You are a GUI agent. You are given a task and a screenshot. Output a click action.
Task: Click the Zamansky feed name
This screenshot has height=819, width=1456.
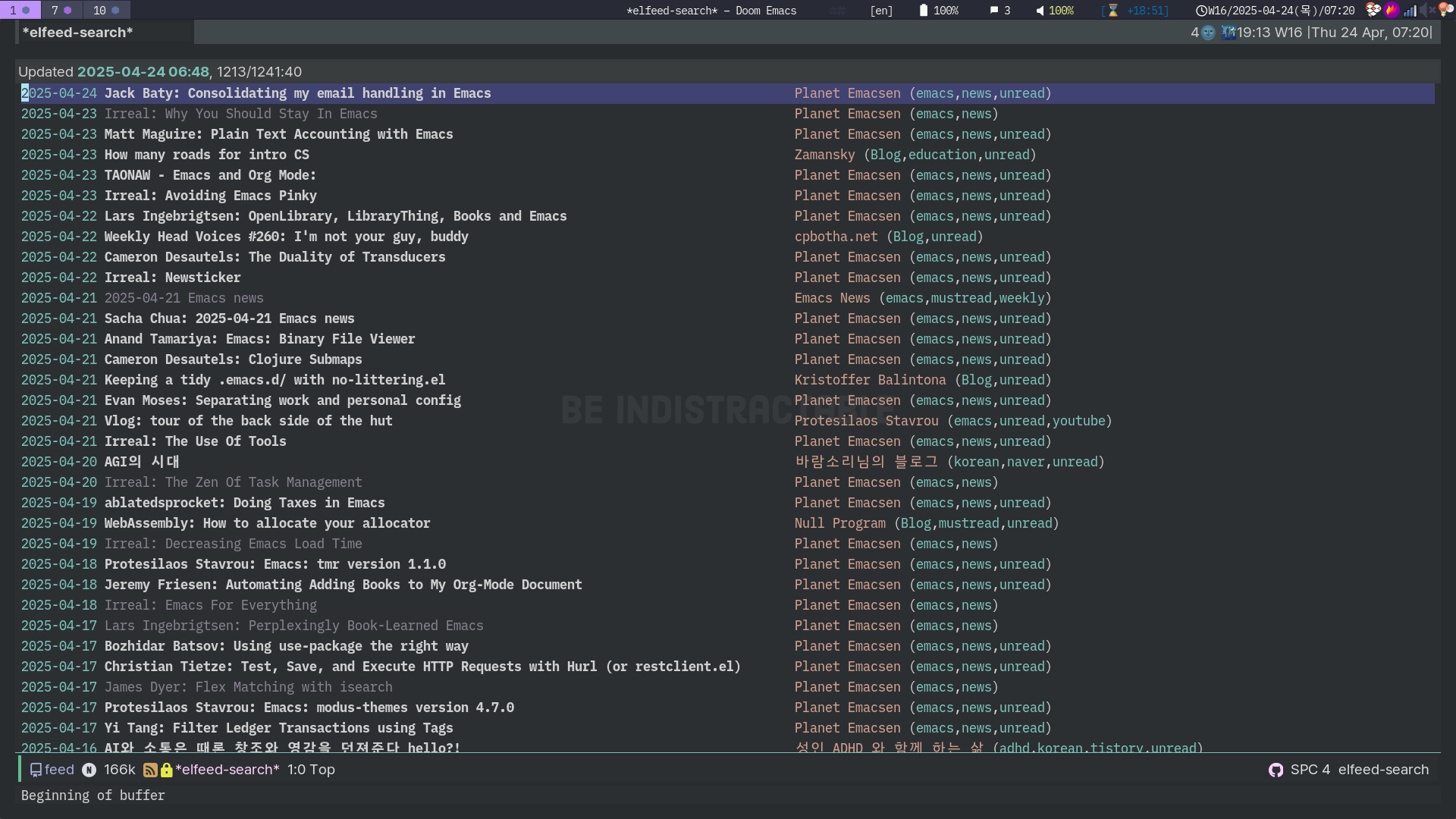point(824,155)
